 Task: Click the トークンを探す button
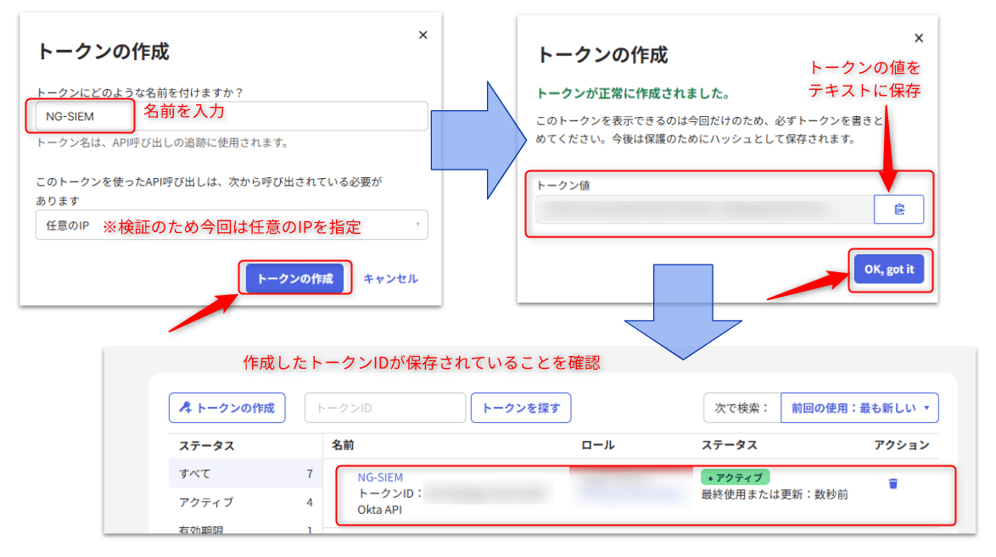[x=521, y=408]
